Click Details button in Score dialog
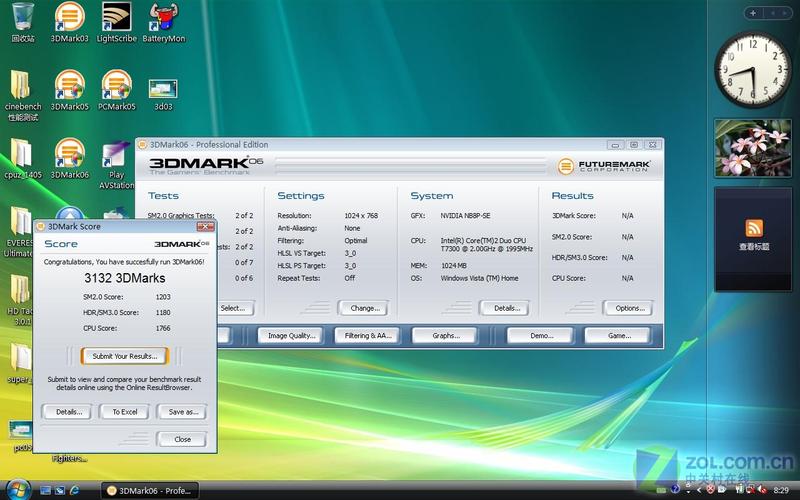This screenshot has width=800, height=500. pyautogui.click(x=68, y=412)
